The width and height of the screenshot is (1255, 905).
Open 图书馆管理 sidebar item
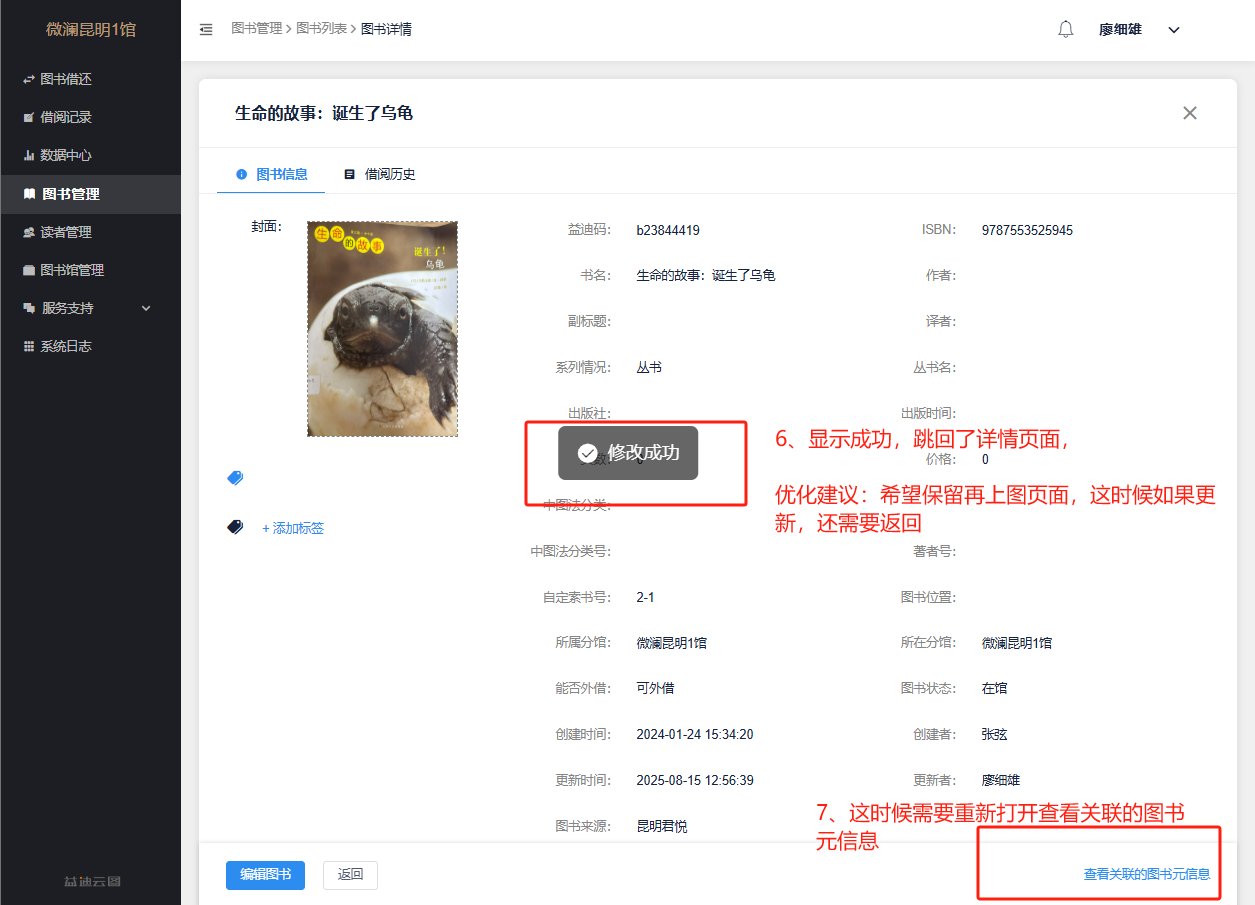pos(72,270)
